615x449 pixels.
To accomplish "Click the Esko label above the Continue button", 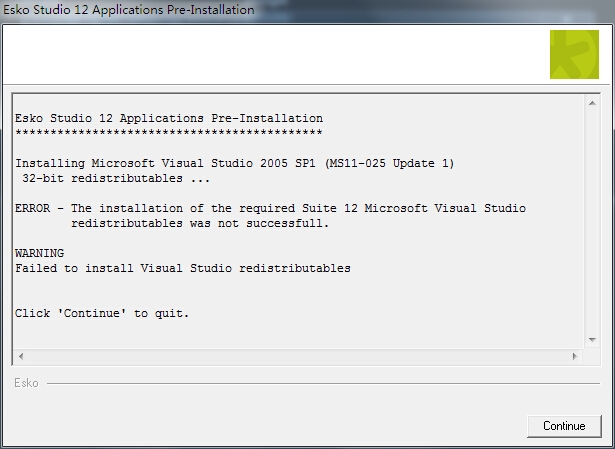I will coord(26,383).
